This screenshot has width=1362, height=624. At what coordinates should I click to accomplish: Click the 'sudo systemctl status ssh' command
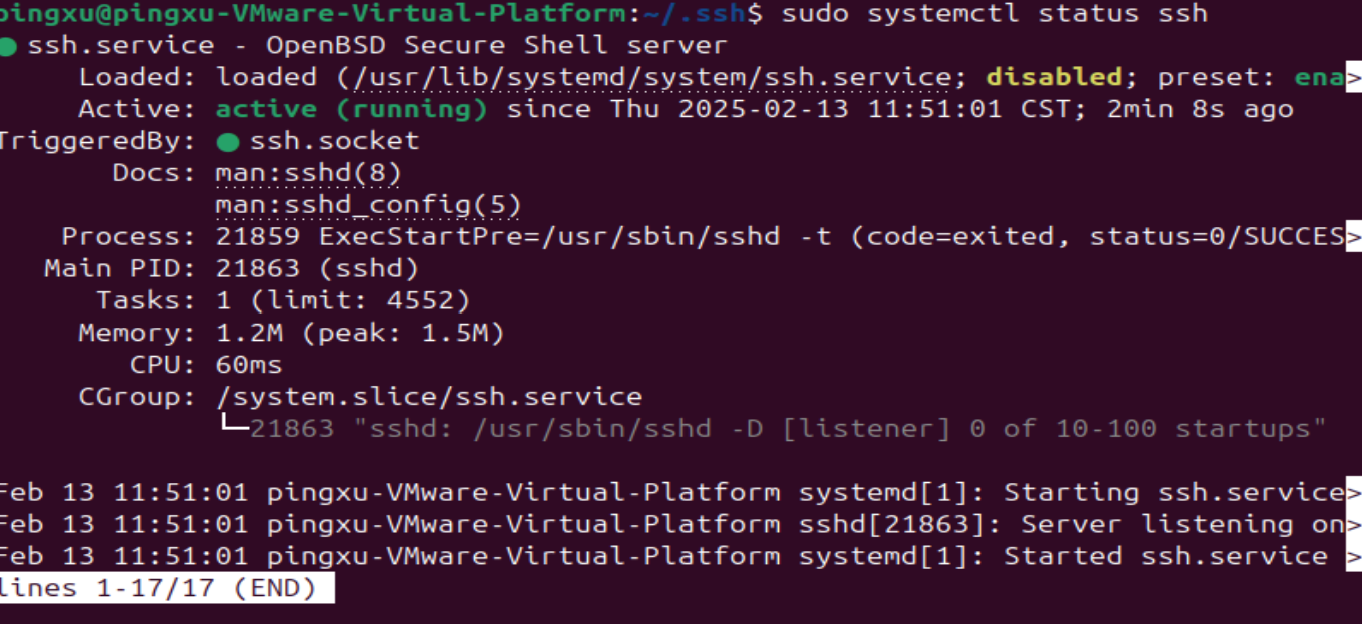pyautogui.click(x=994, y=14)
